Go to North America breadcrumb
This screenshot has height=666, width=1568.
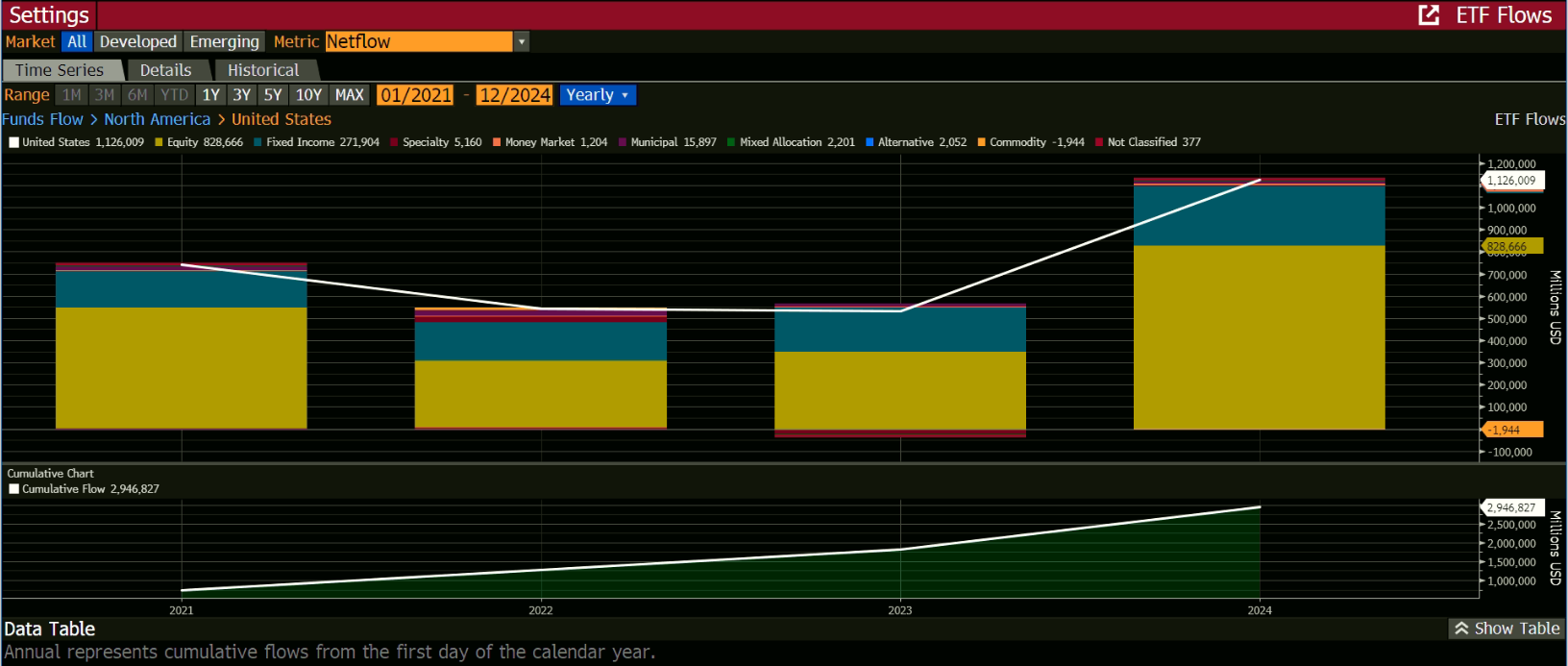coord(158,119)
